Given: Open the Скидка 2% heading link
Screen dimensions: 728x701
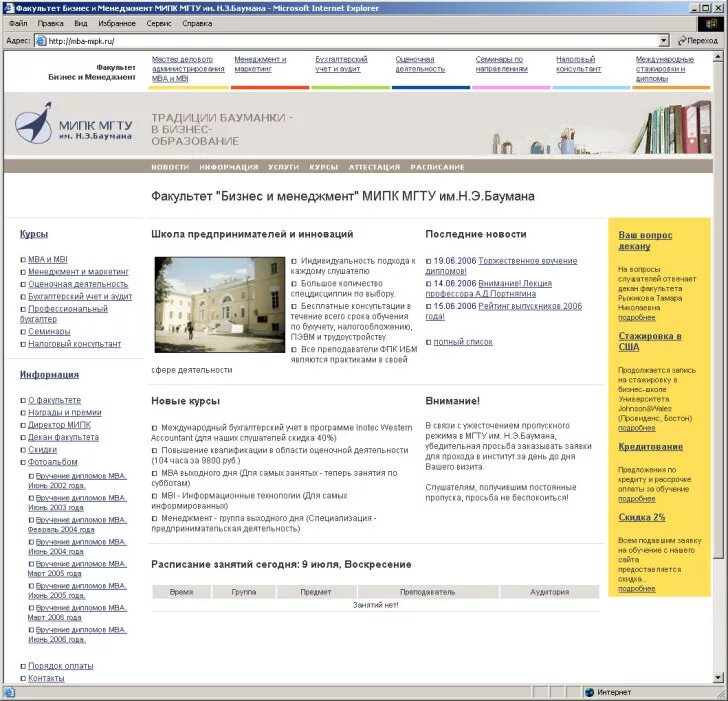Looking at the screenshot, I should [x=642, y=517].
